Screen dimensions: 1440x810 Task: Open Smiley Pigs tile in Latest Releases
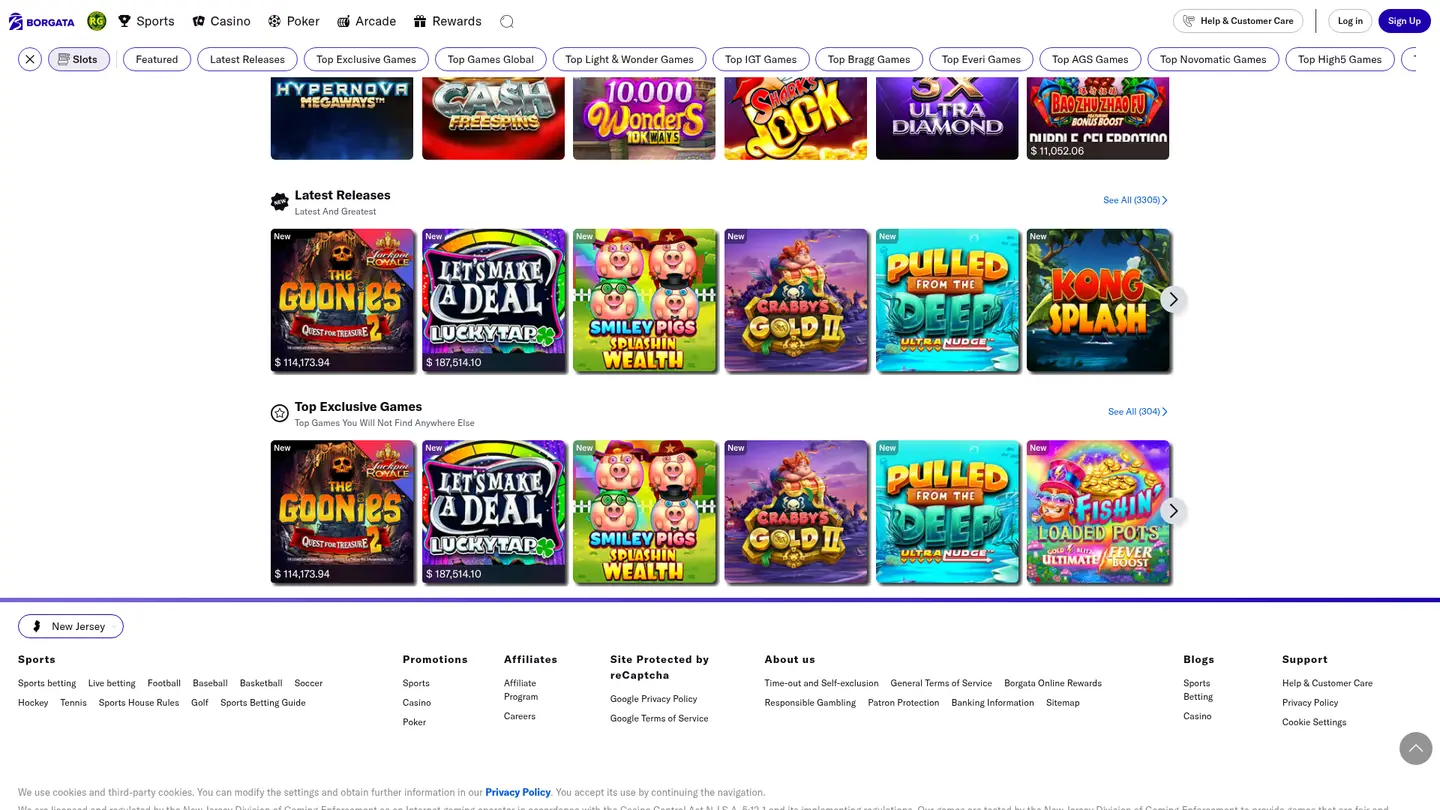[x=644, y=300]
